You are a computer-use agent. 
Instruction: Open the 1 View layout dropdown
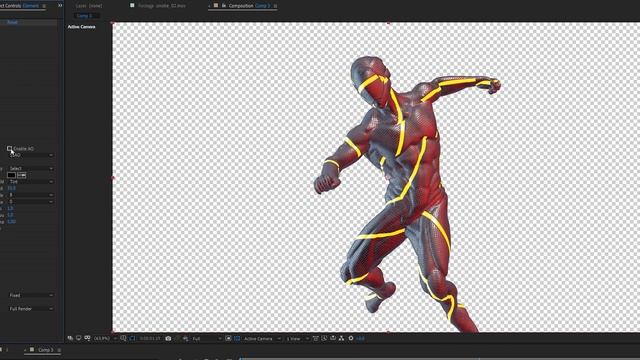[298, 338]
